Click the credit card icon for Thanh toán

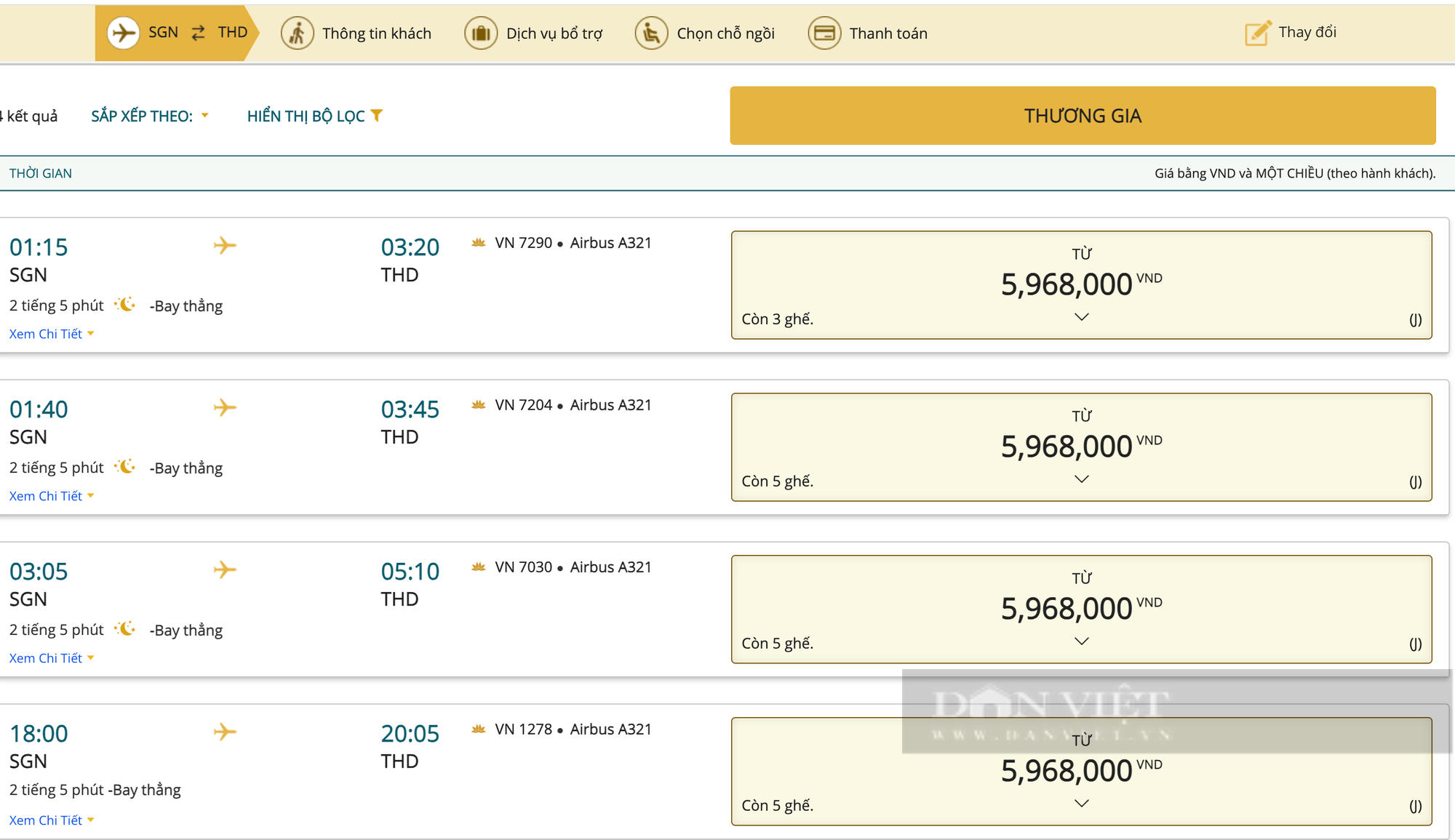[x=824, y=33]
